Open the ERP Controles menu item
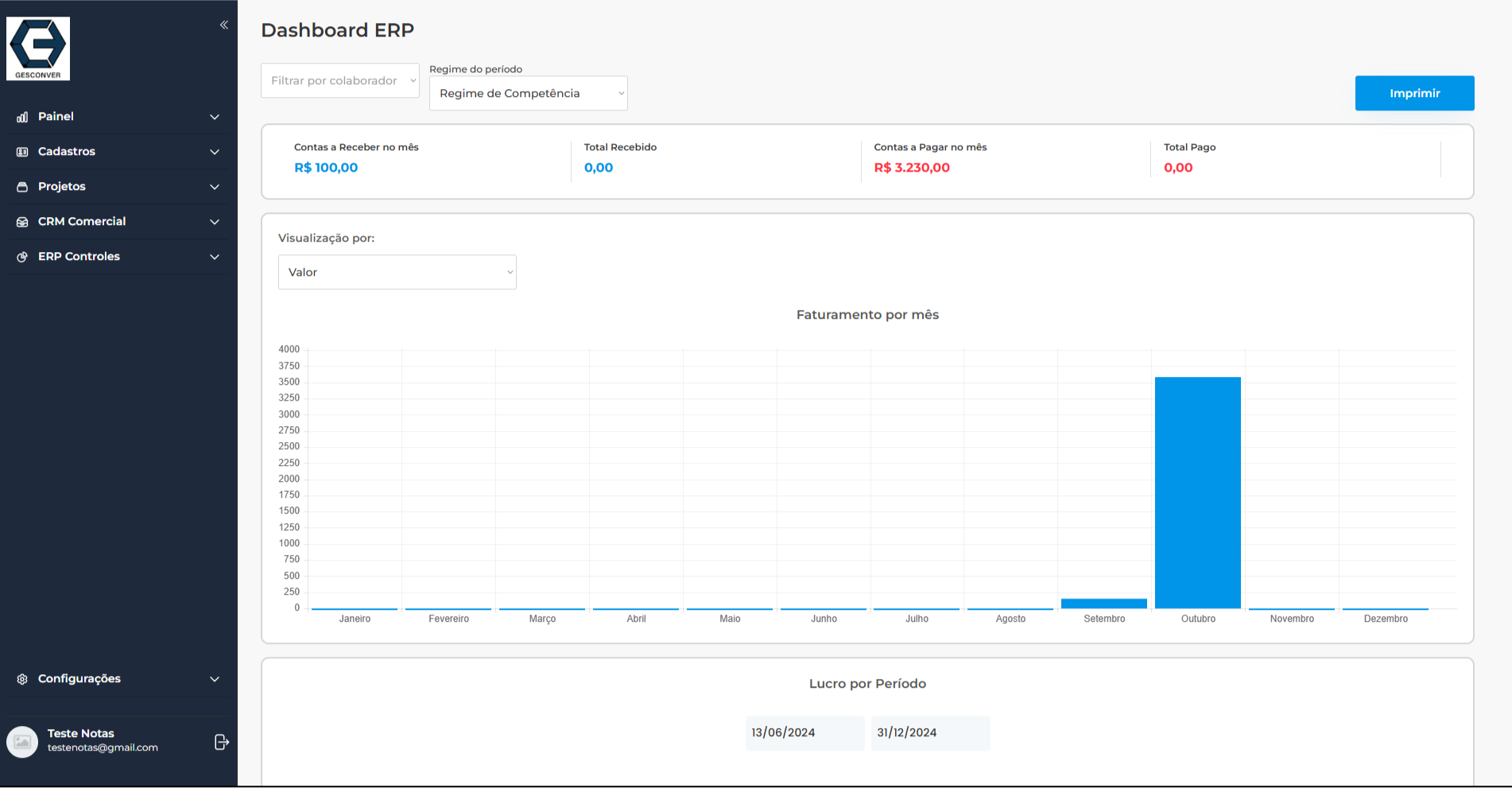Image resolution: width=1512 pixels, height=788 pixels. pos(118,257)
